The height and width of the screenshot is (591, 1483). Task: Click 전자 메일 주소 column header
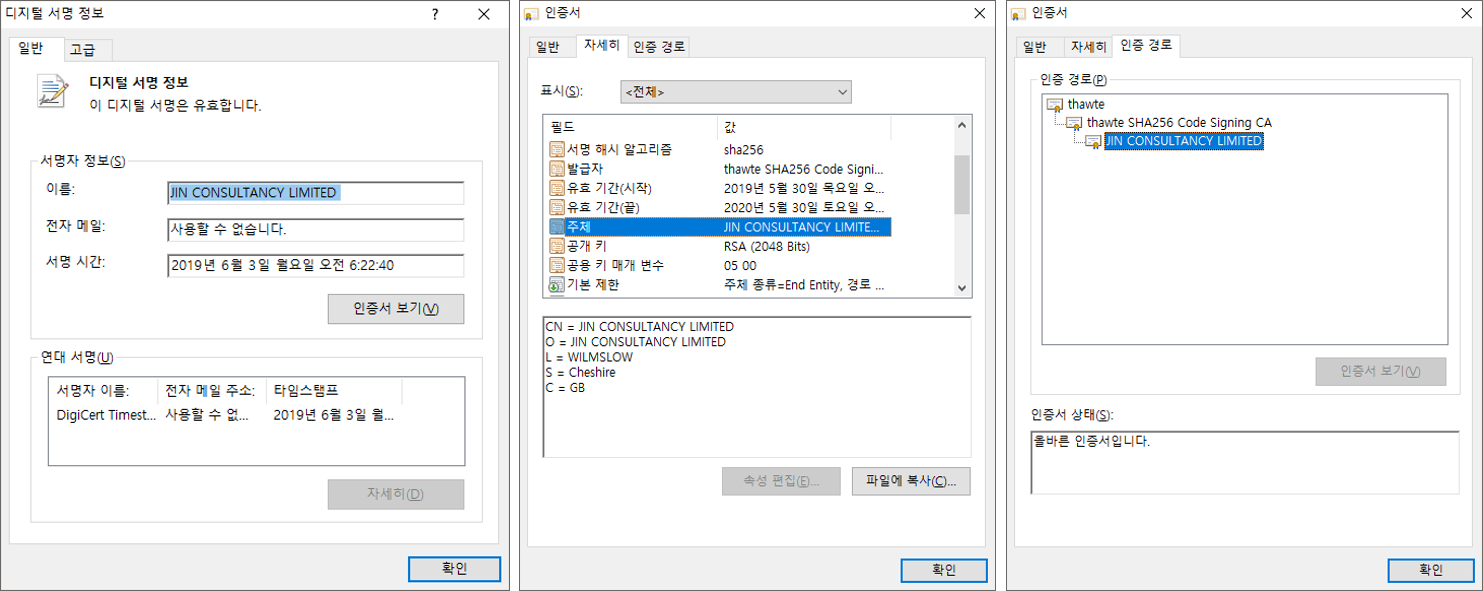(213, 390)
